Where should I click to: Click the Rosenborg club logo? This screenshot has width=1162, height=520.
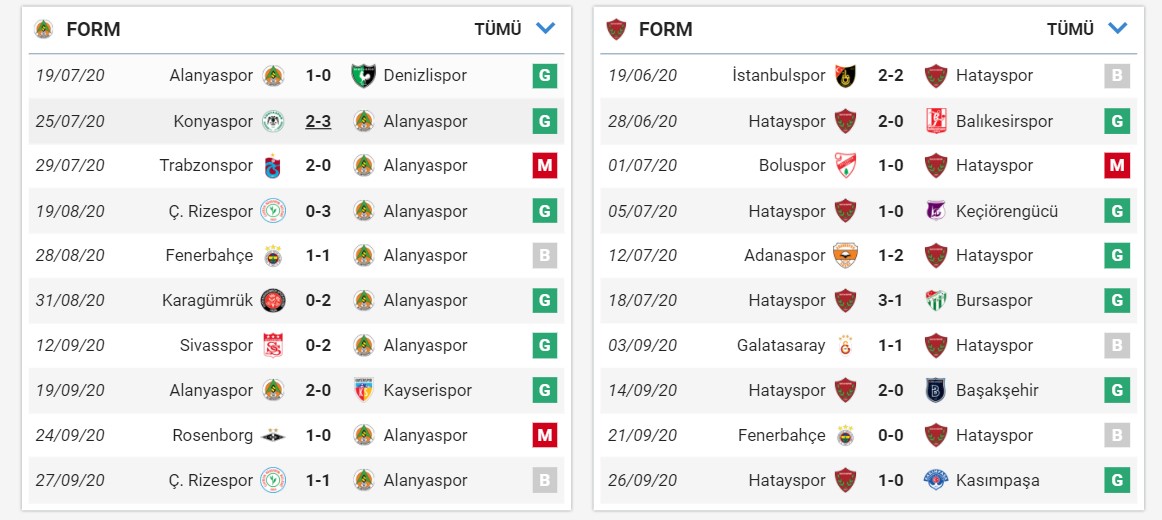tap(272, 435)
